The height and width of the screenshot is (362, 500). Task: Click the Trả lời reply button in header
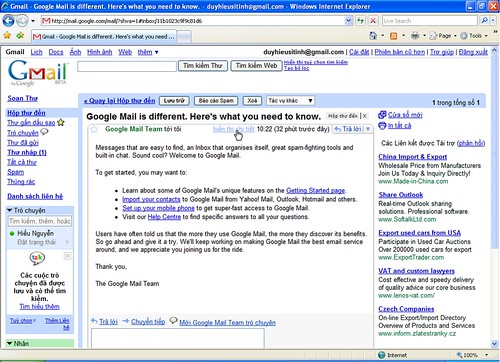pyautogui.click(x=348, y=129)
